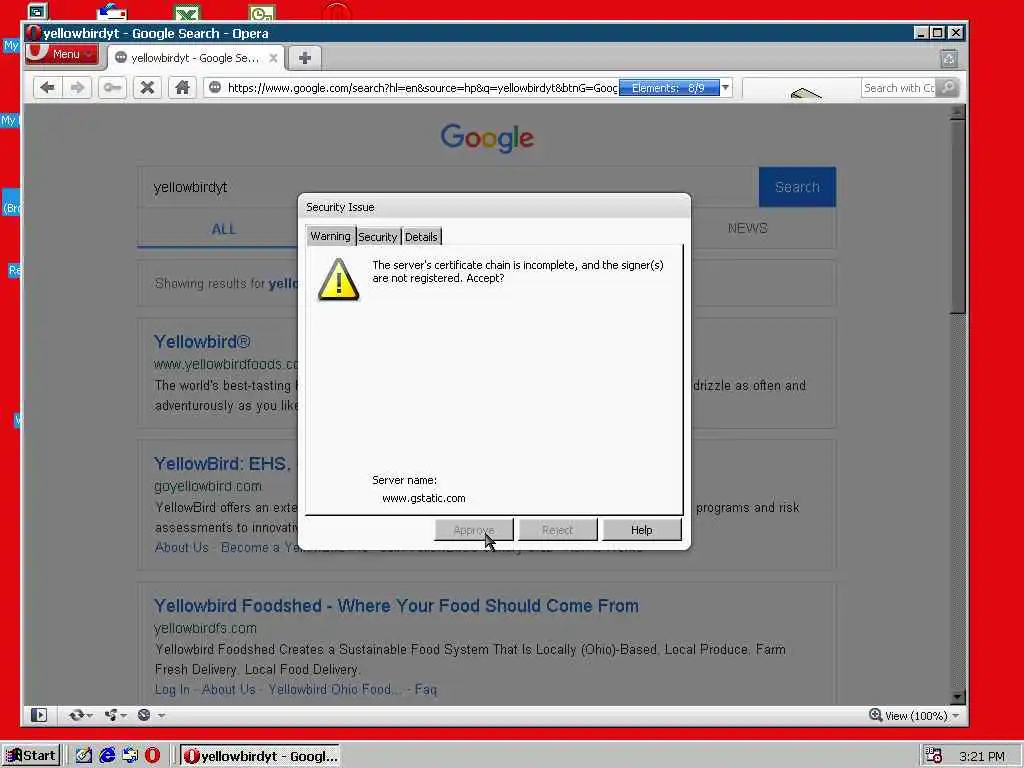1024x768 pixels.
Task: Click the yellow warning triangle icon
Action: tap(338, 280)
